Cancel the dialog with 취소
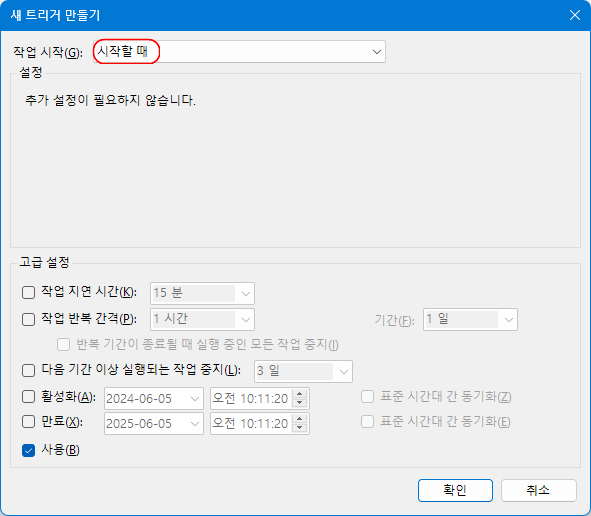The height and width of the screenshot is (516, 591). coord(539,490)
